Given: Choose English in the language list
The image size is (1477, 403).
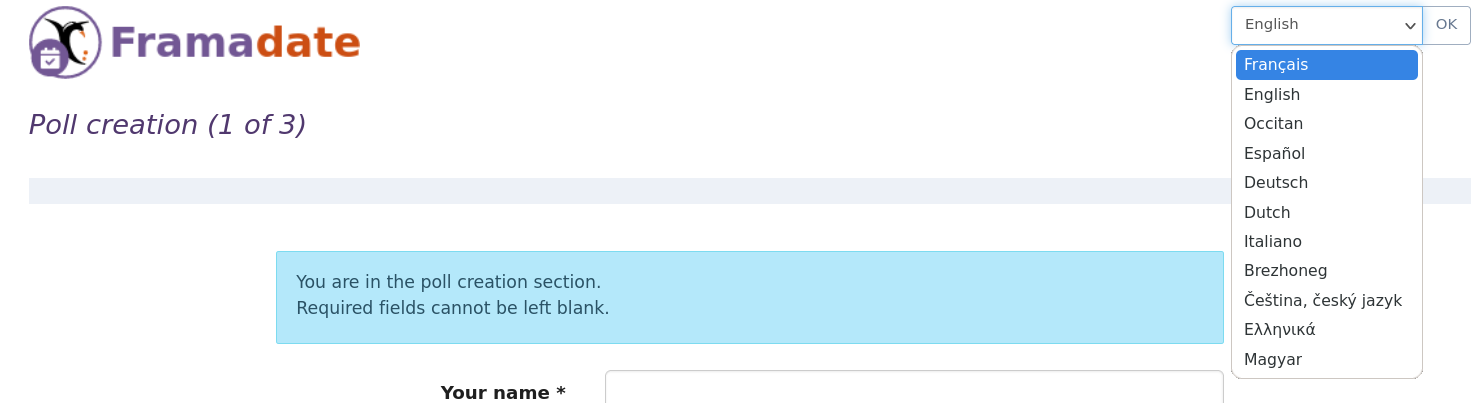Looking at the screenshot, I should coord(1326,94).
